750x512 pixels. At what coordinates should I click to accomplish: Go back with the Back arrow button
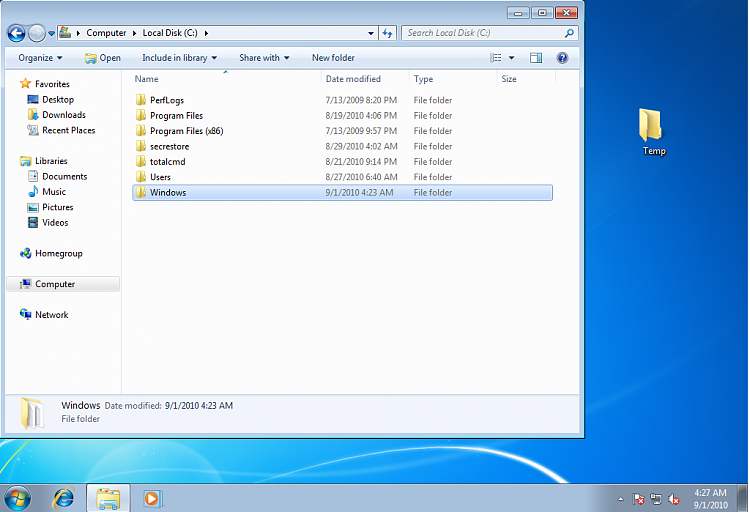coord(16,33)
